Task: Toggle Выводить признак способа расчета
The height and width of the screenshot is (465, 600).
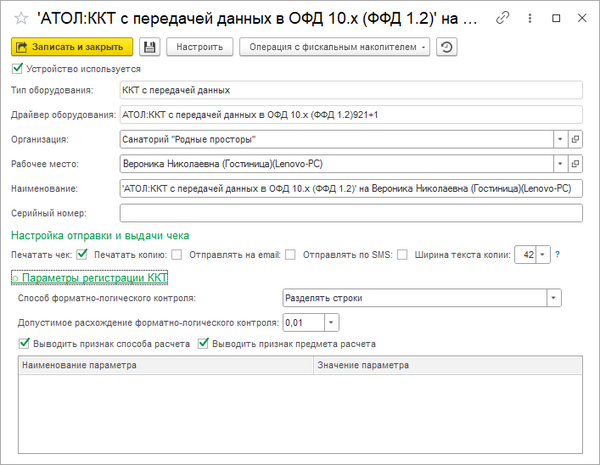Action: pyautogui.click(x=24, y=343)
